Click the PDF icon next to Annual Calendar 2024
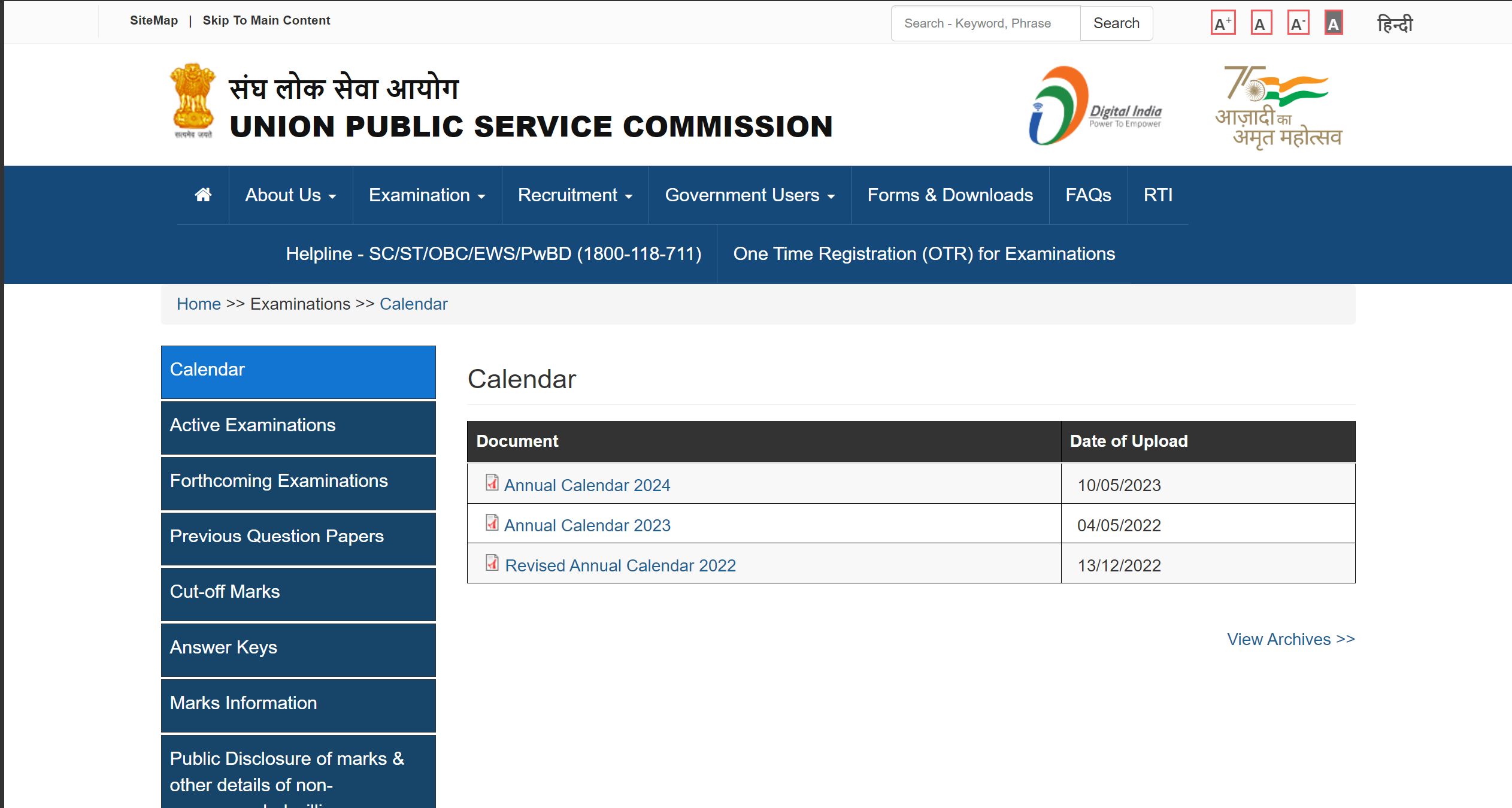 tap(492, 484)
